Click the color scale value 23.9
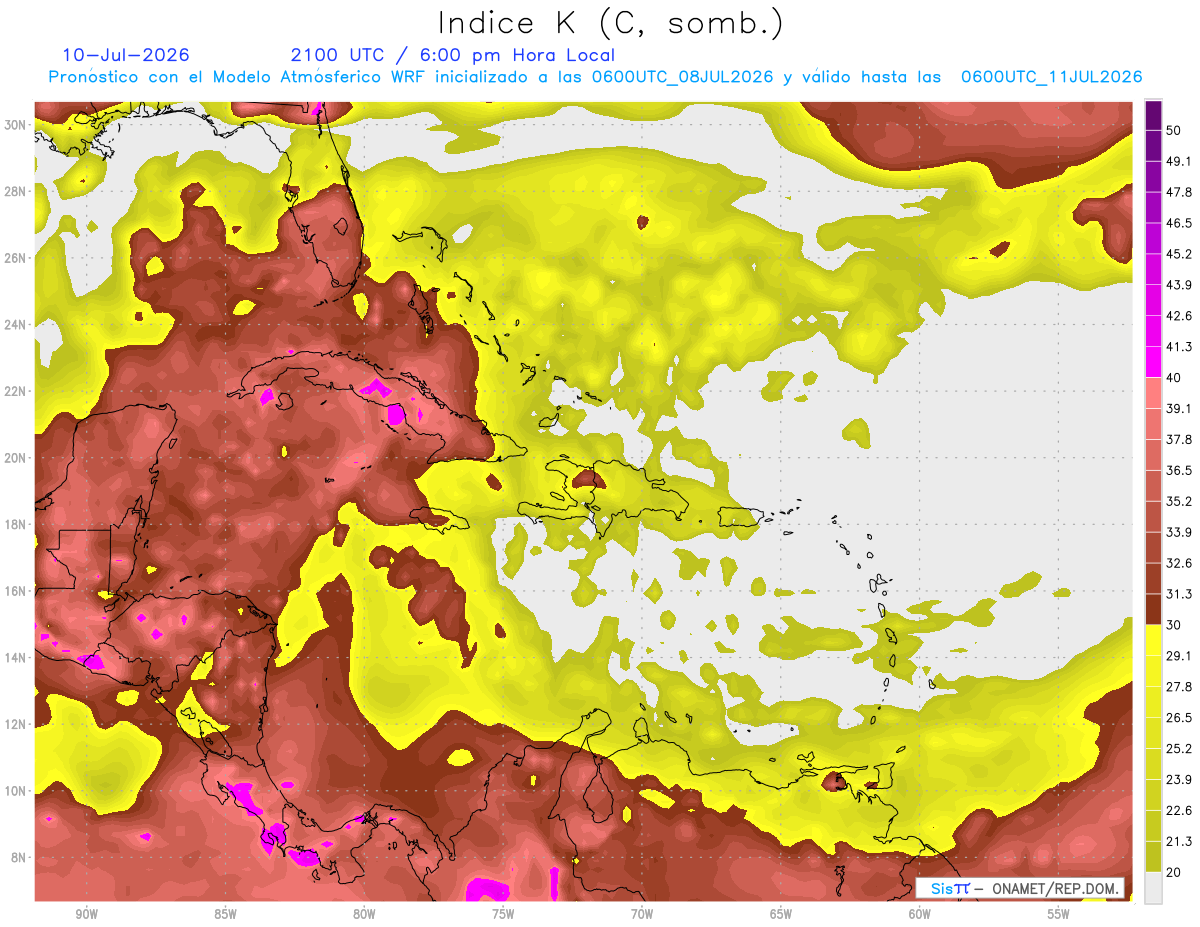This screenshot has height=927, width=1200. click(x=1180, y=779)
